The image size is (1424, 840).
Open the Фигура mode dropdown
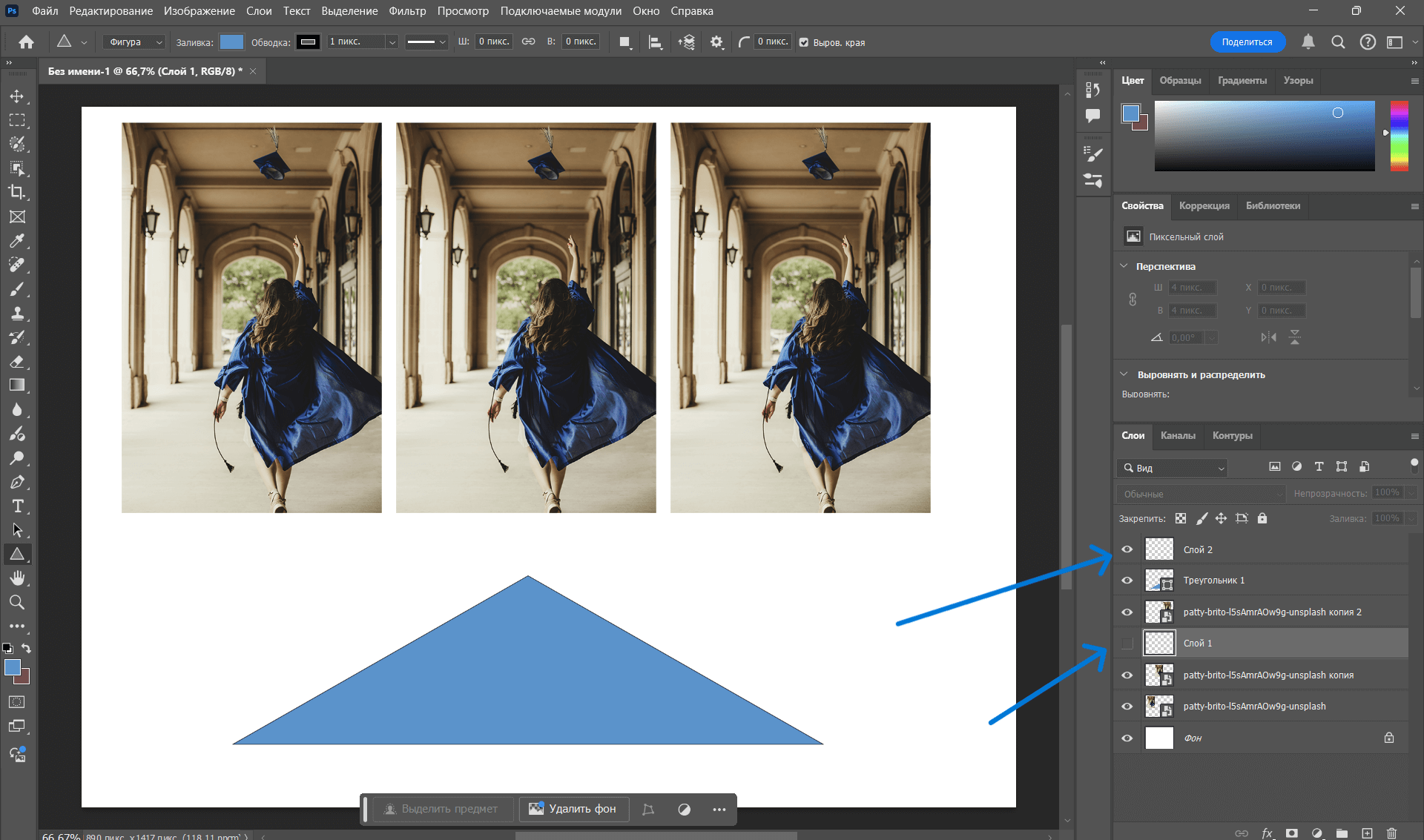pos(134,42)
